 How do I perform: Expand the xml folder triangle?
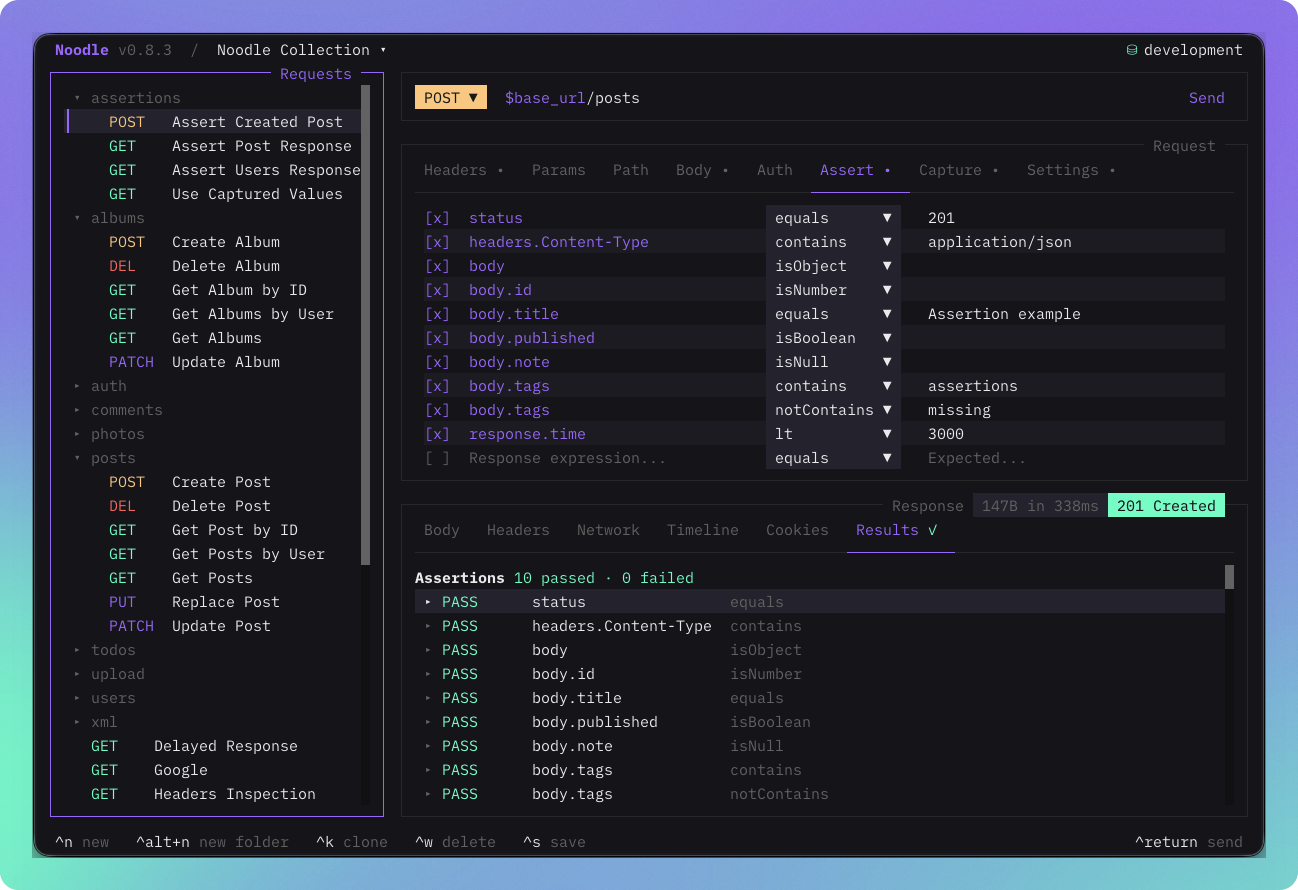point(77,722)
